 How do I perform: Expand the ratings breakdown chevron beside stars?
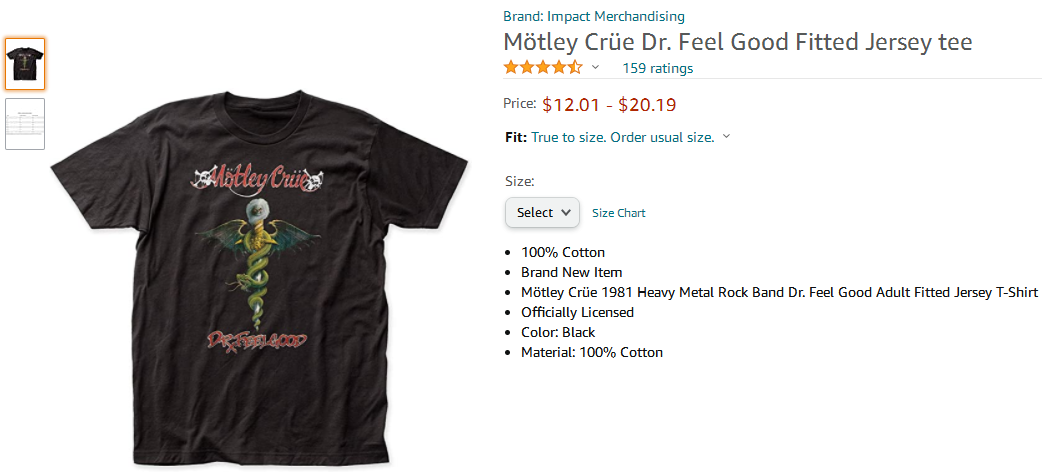[x=595, y=67]
